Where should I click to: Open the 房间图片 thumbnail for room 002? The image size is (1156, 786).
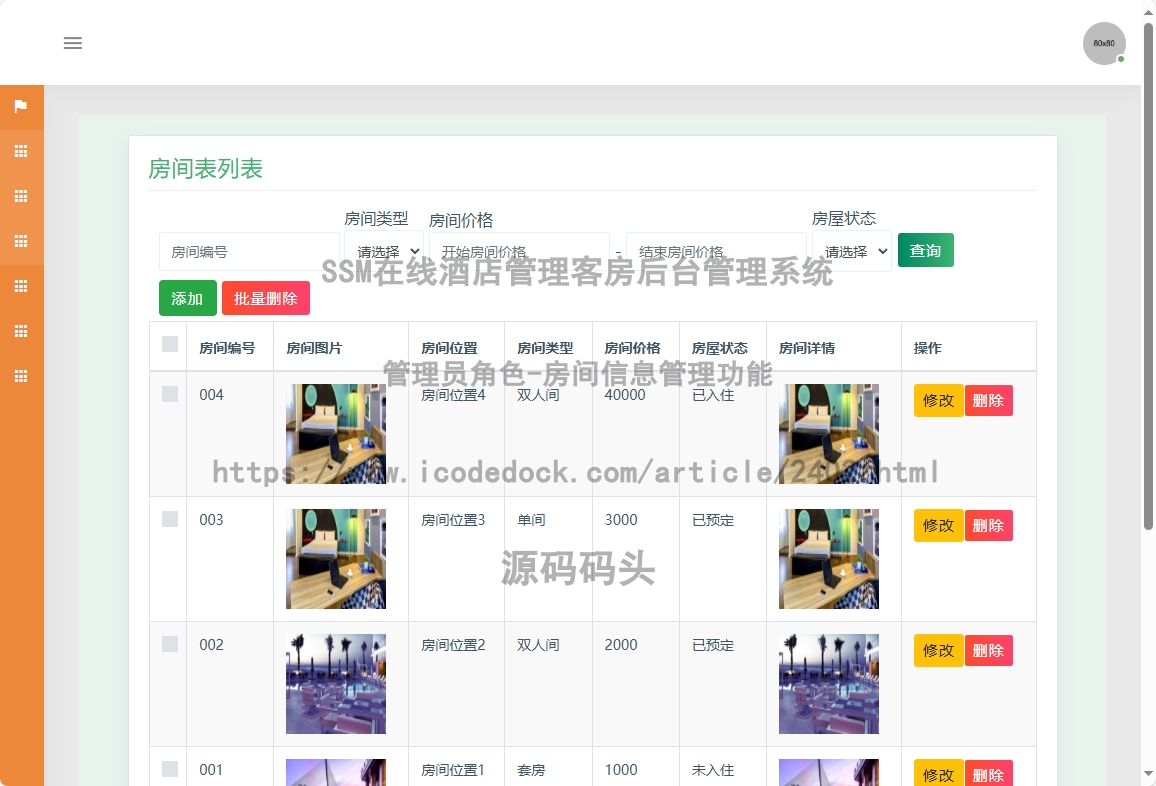[x=335, y=684]
